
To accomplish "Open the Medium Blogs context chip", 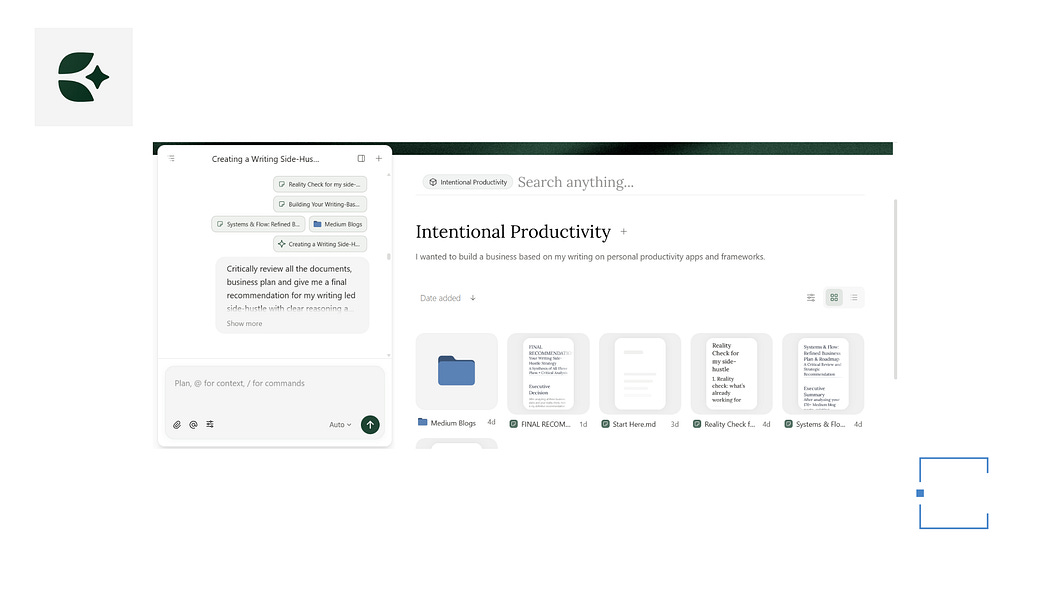I will [x=338, y=224].
